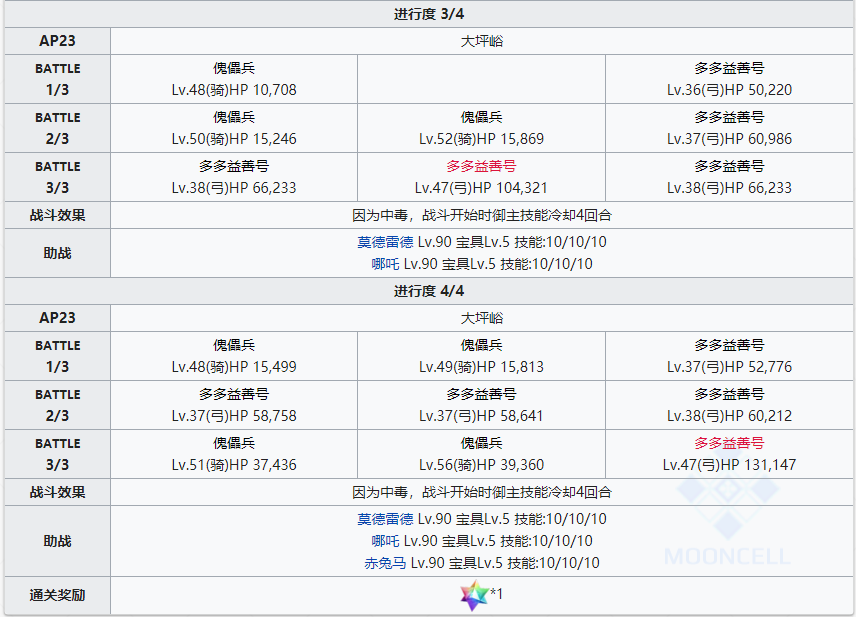
Task: Select text Lv.50(骑)HP 15,246
Action: pos(234,139)
